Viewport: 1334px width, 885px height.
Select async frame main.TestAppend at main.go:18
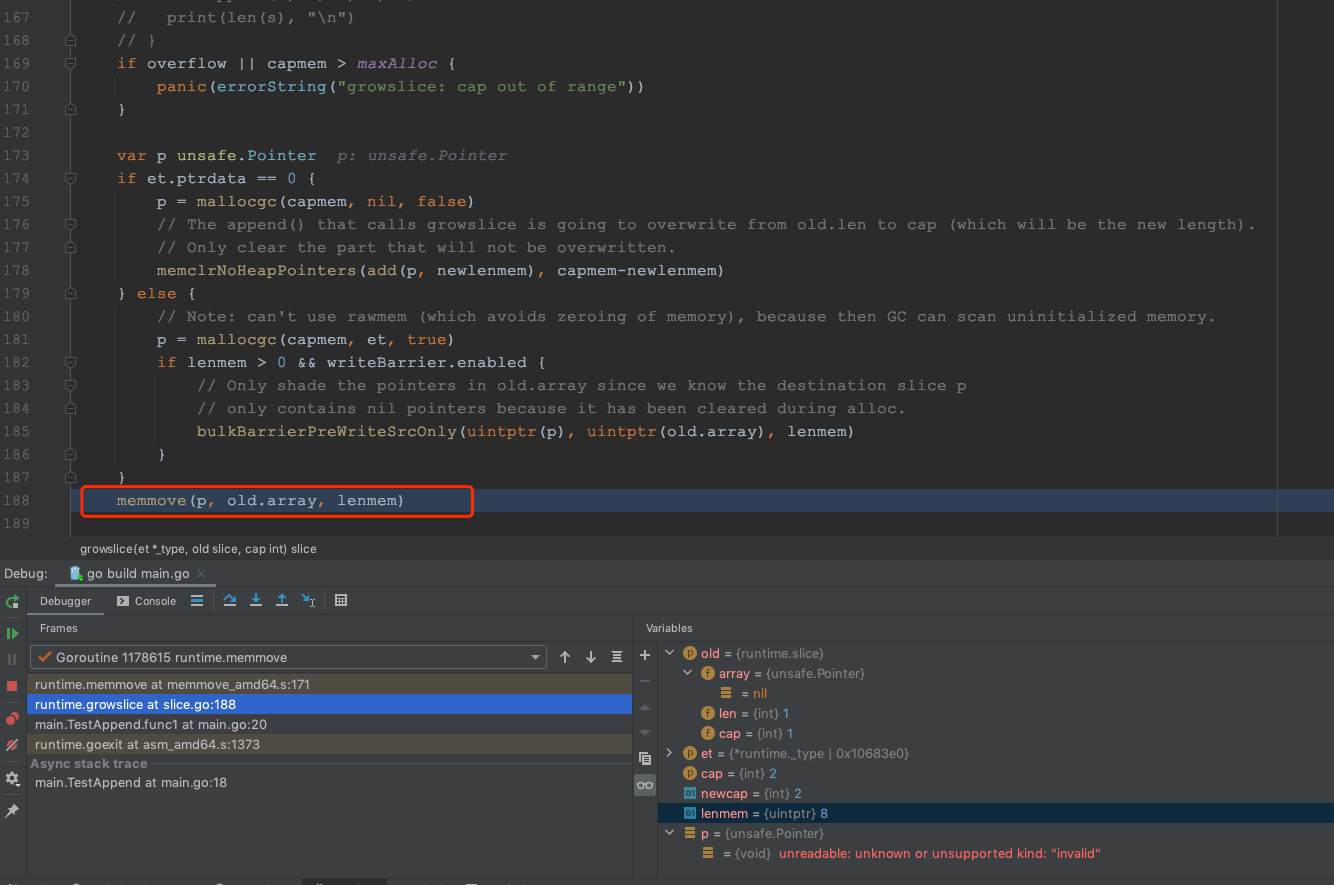(330, 782)
